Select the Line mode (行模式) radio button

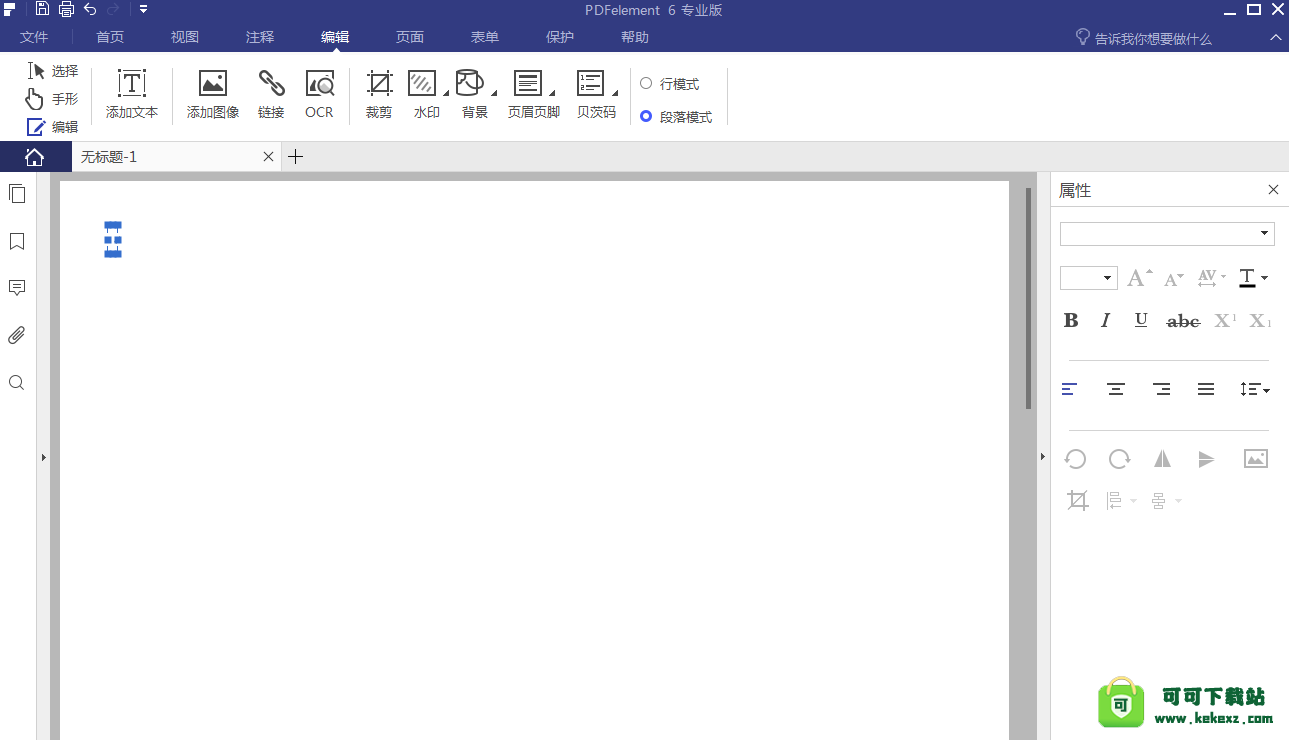pyautogui.click(x=646, y=84)
